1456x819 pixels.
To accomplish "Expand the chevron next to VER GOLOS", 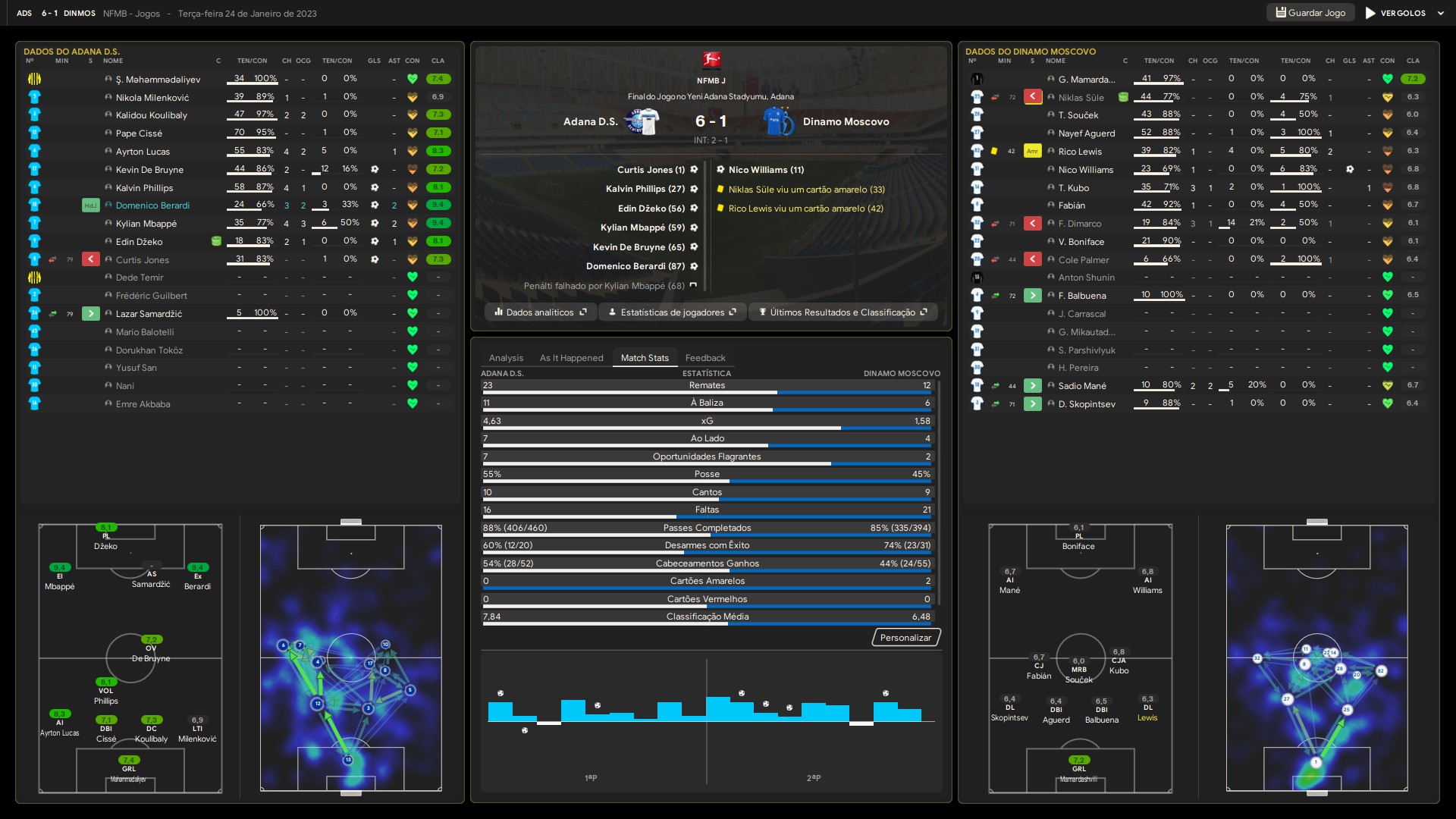I will point(1441,13).
